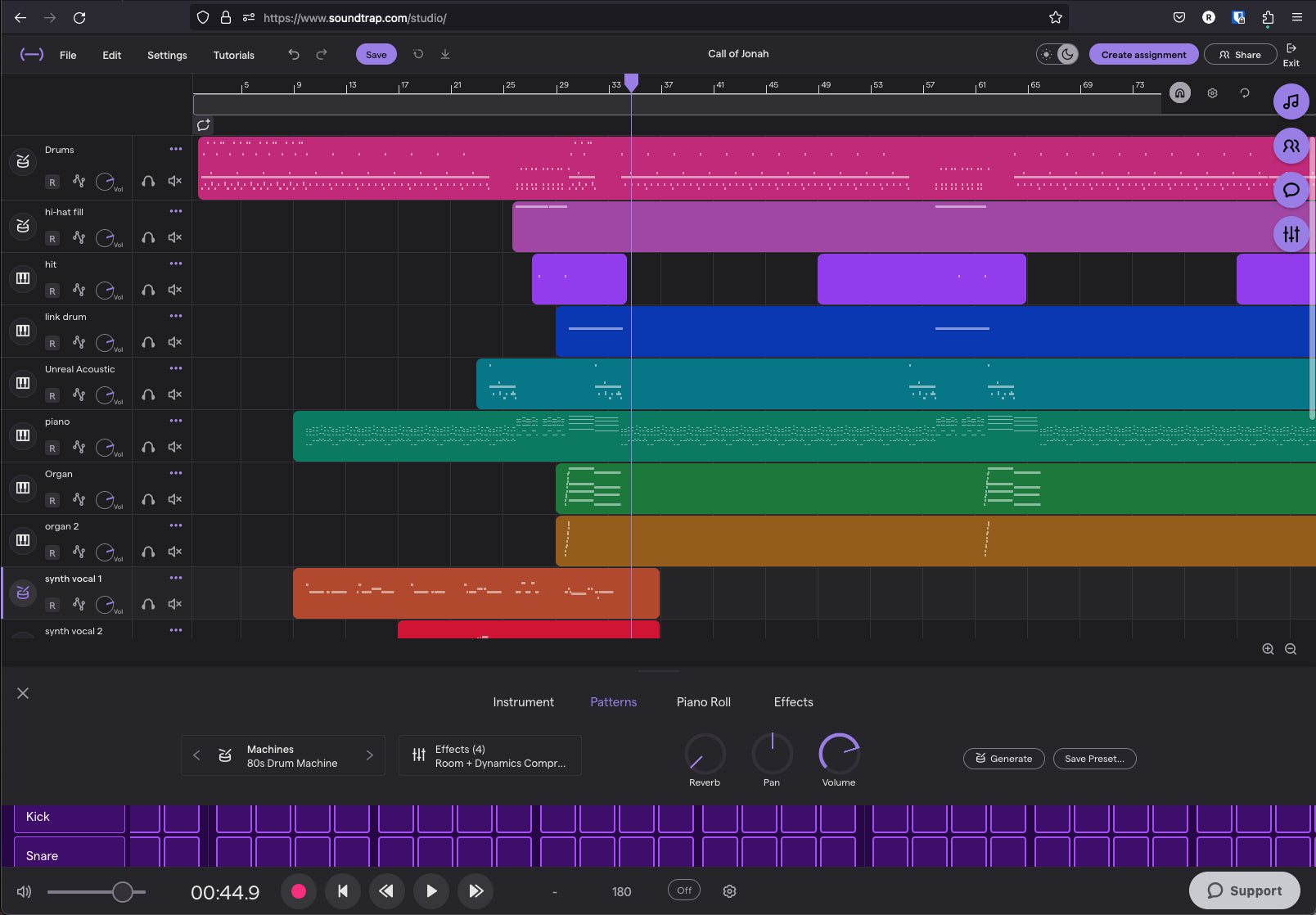This screenshot has height=915, width=1316.
Task: Select the drum instrument icon on Drums track
Action: [x=22, y=160]
